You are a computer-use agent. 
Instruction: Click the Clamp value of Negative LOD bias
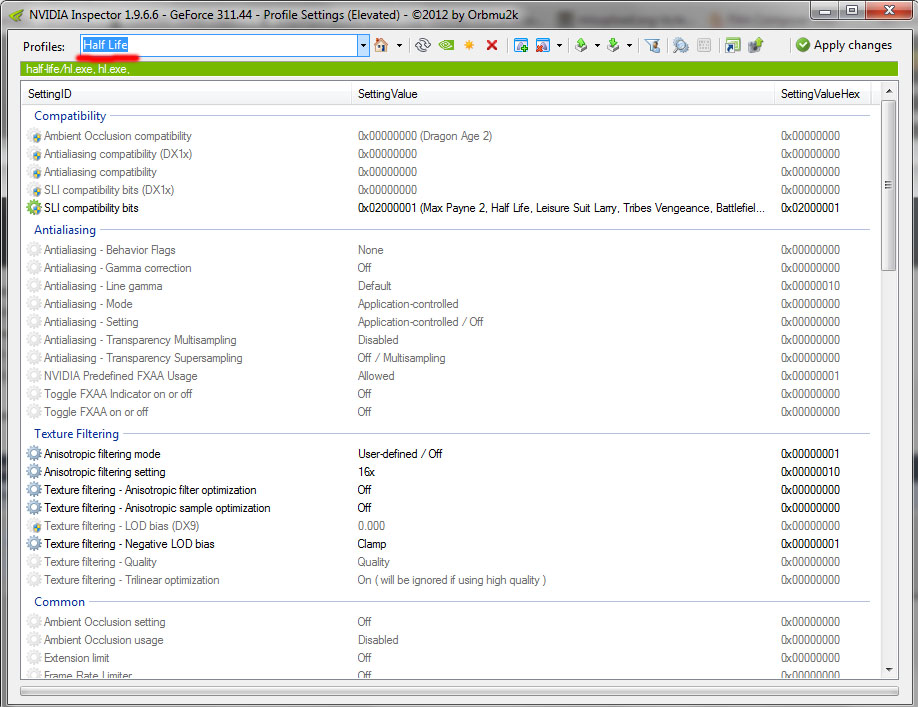[x=372, y=544]
